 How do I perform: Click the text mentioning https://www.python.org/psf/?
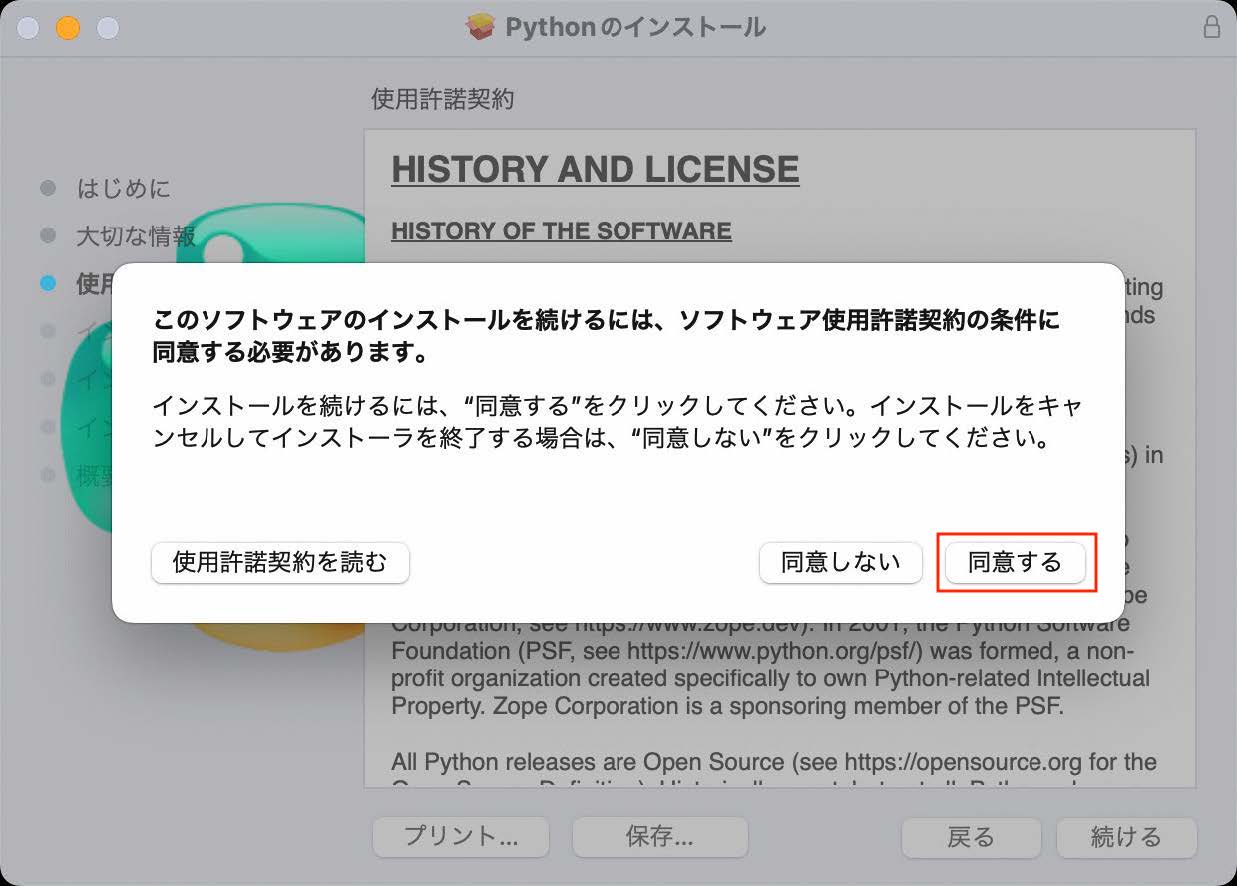click(x=763, y=651)
